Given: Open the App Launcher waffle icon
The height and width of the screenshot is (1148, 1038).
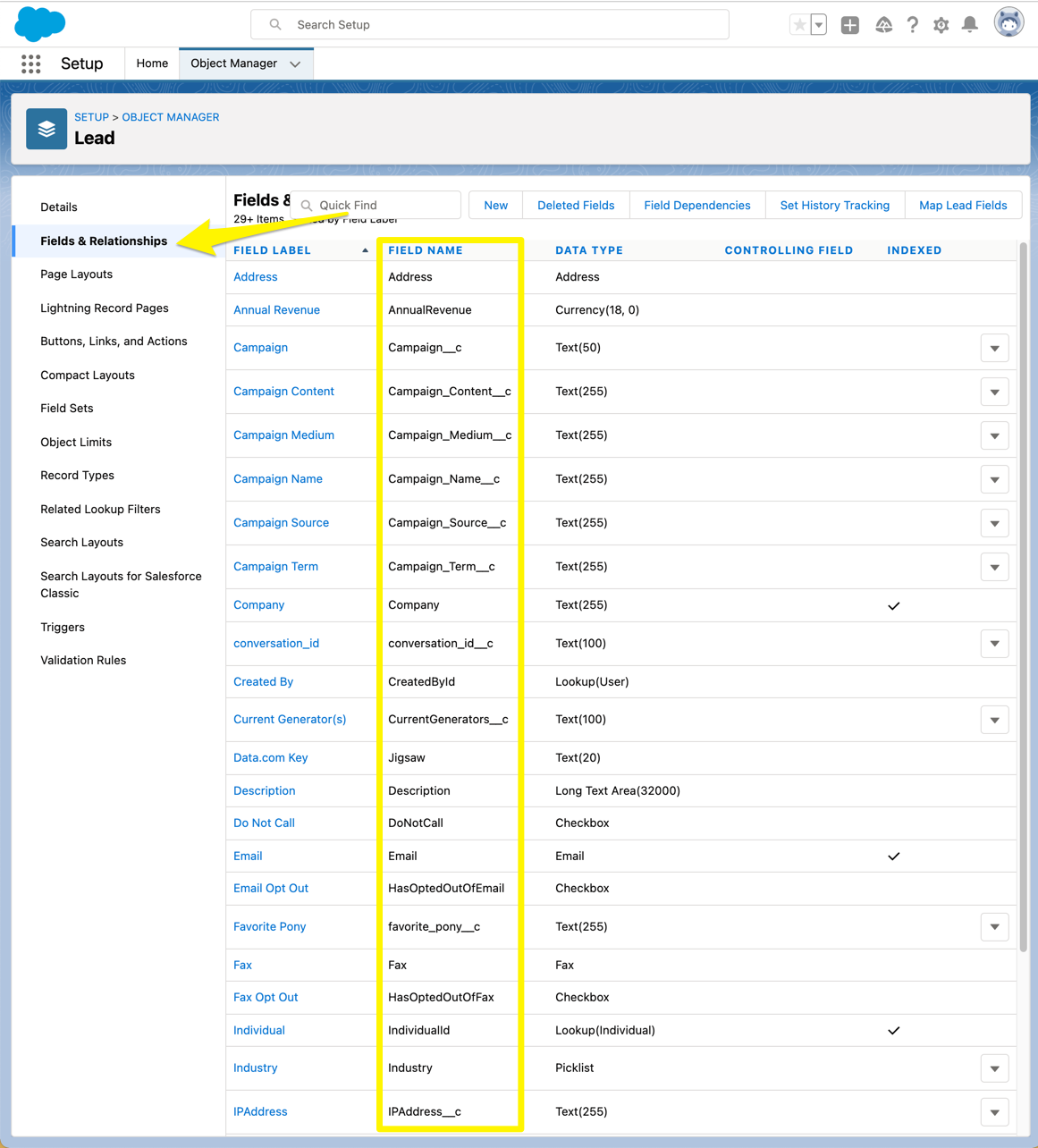Looking at the screenshot, I should [31, 63].
